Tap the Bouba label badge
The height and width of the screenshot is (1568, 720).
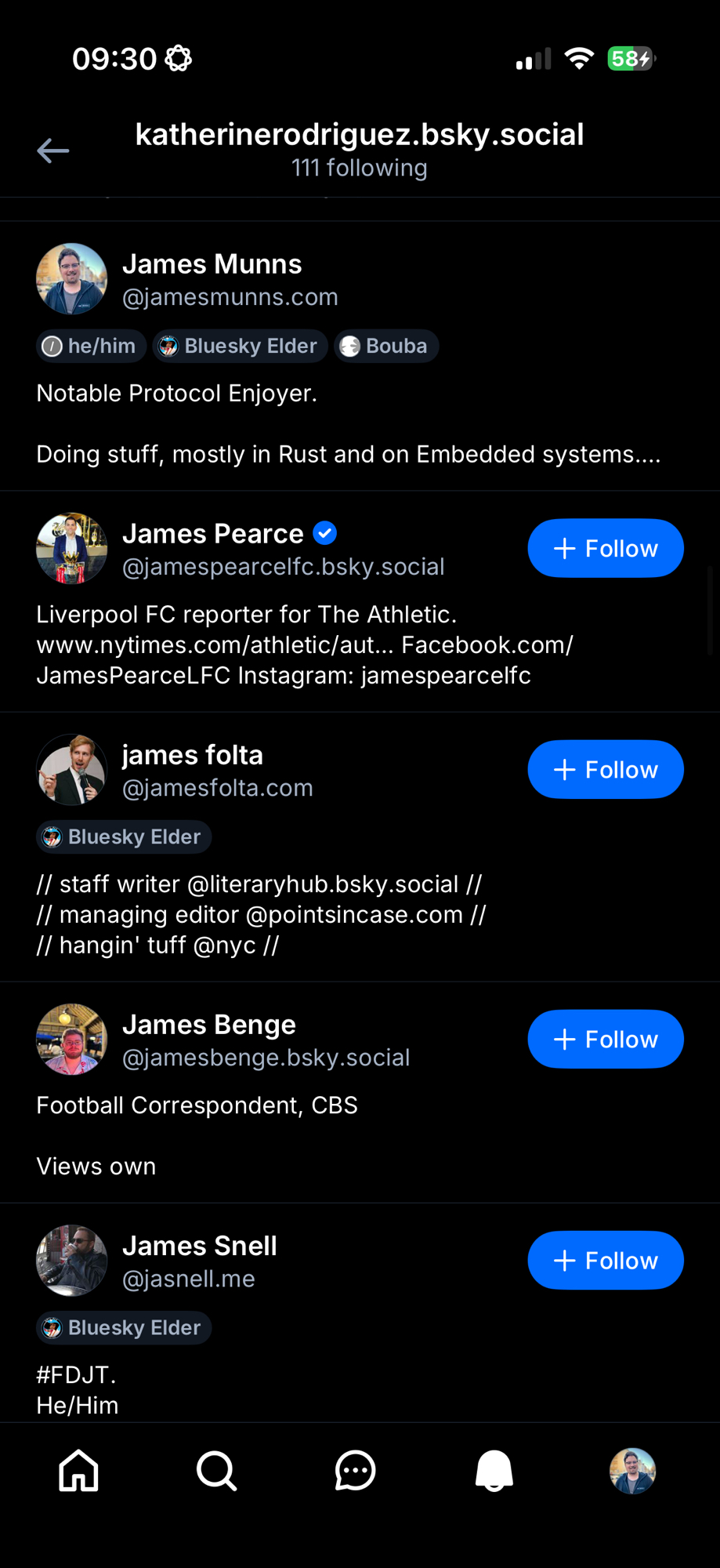(386, 346)
